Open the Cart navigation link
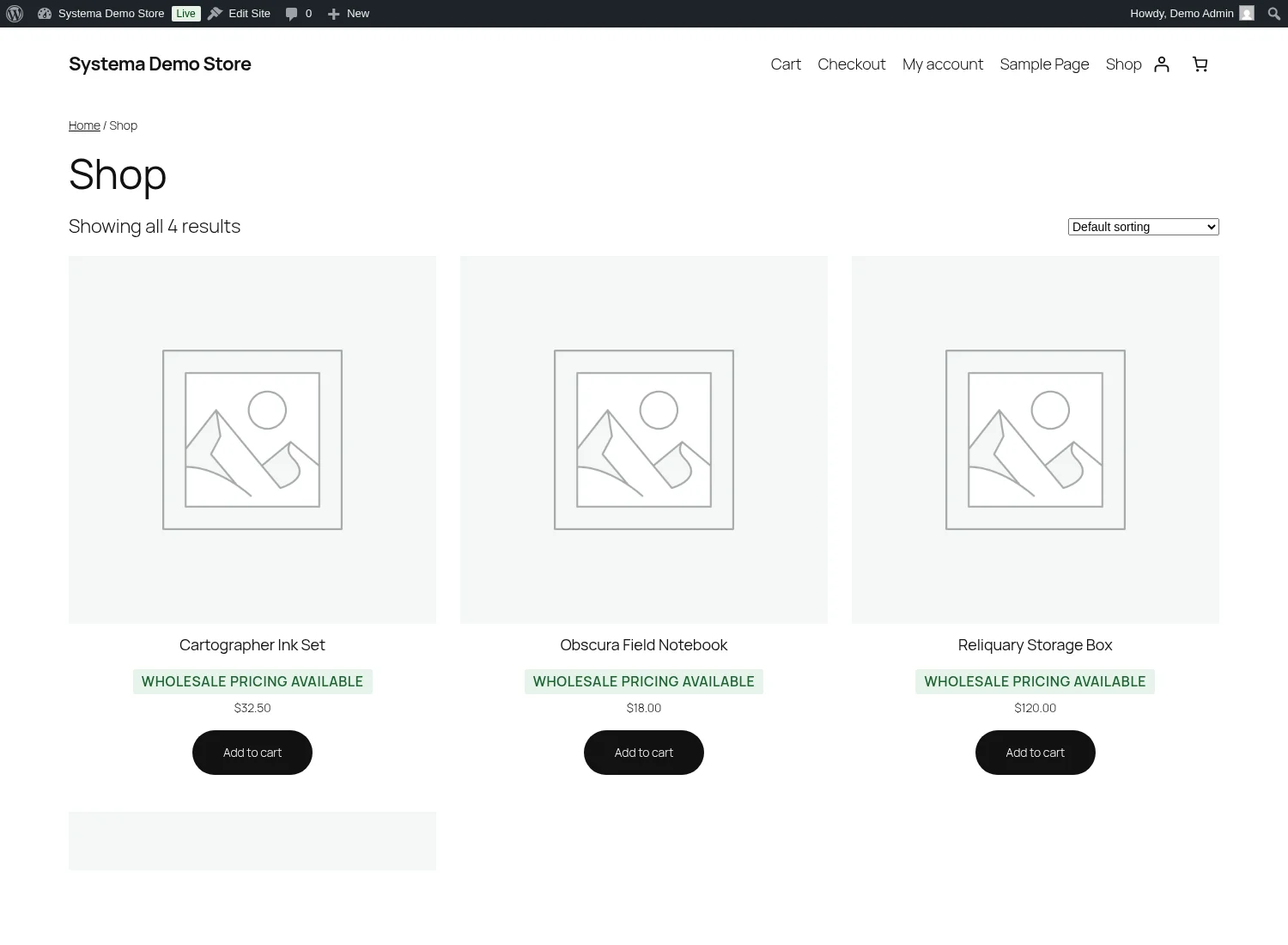 click(786, 64)
